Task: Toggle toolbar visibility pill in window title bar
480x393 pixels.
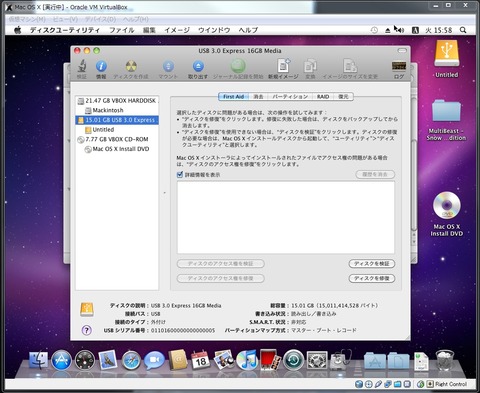Action: click(402, 51)
